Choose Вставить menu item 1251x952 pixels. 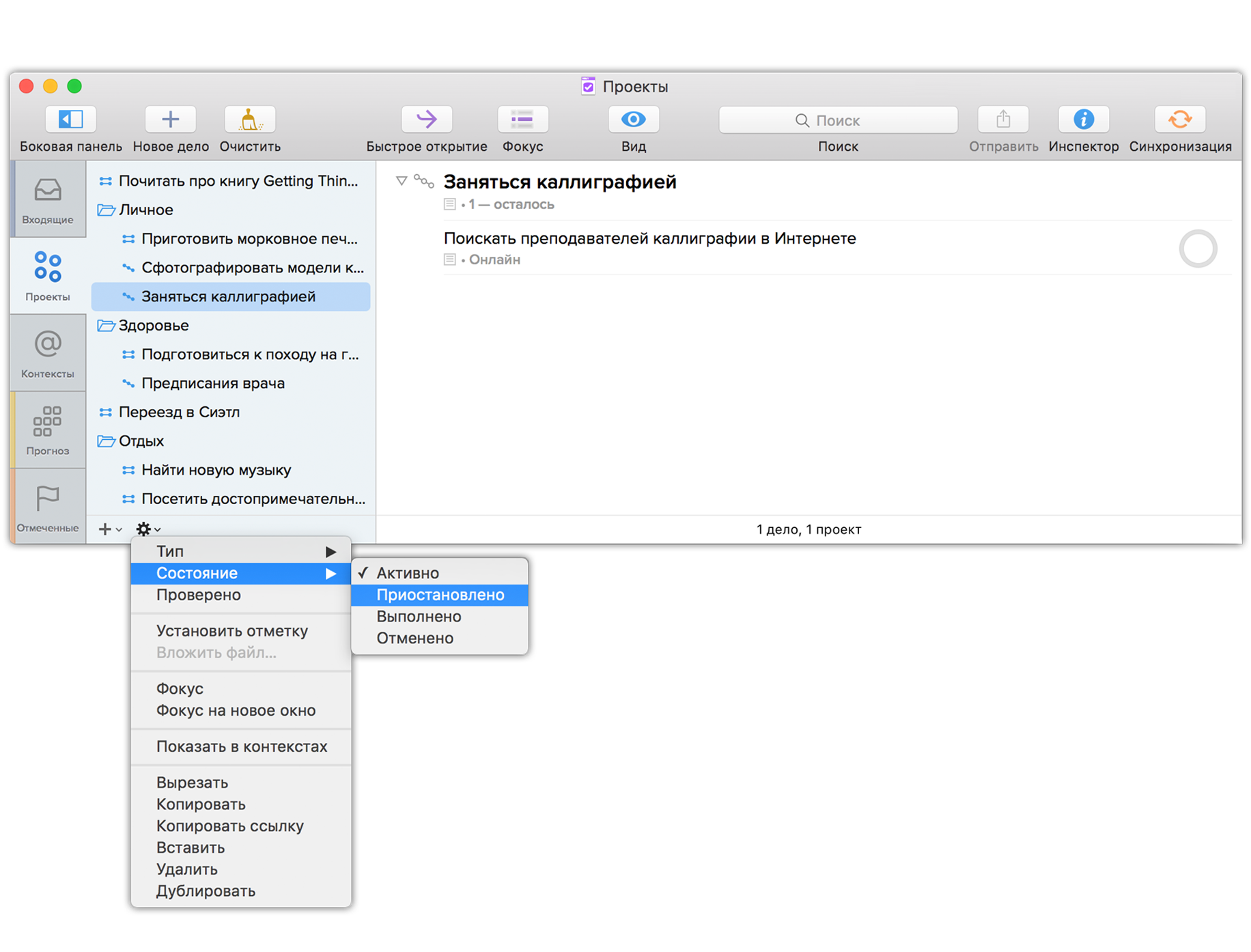(x=241, y=848)
